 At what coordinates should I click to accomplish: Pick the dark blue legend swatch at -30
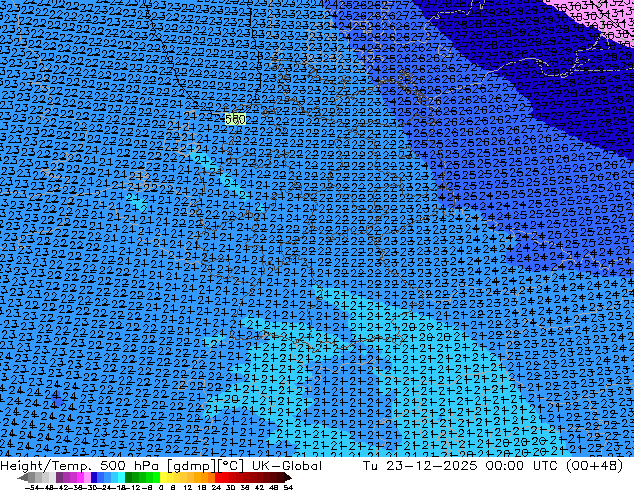[x=94, y=477]
